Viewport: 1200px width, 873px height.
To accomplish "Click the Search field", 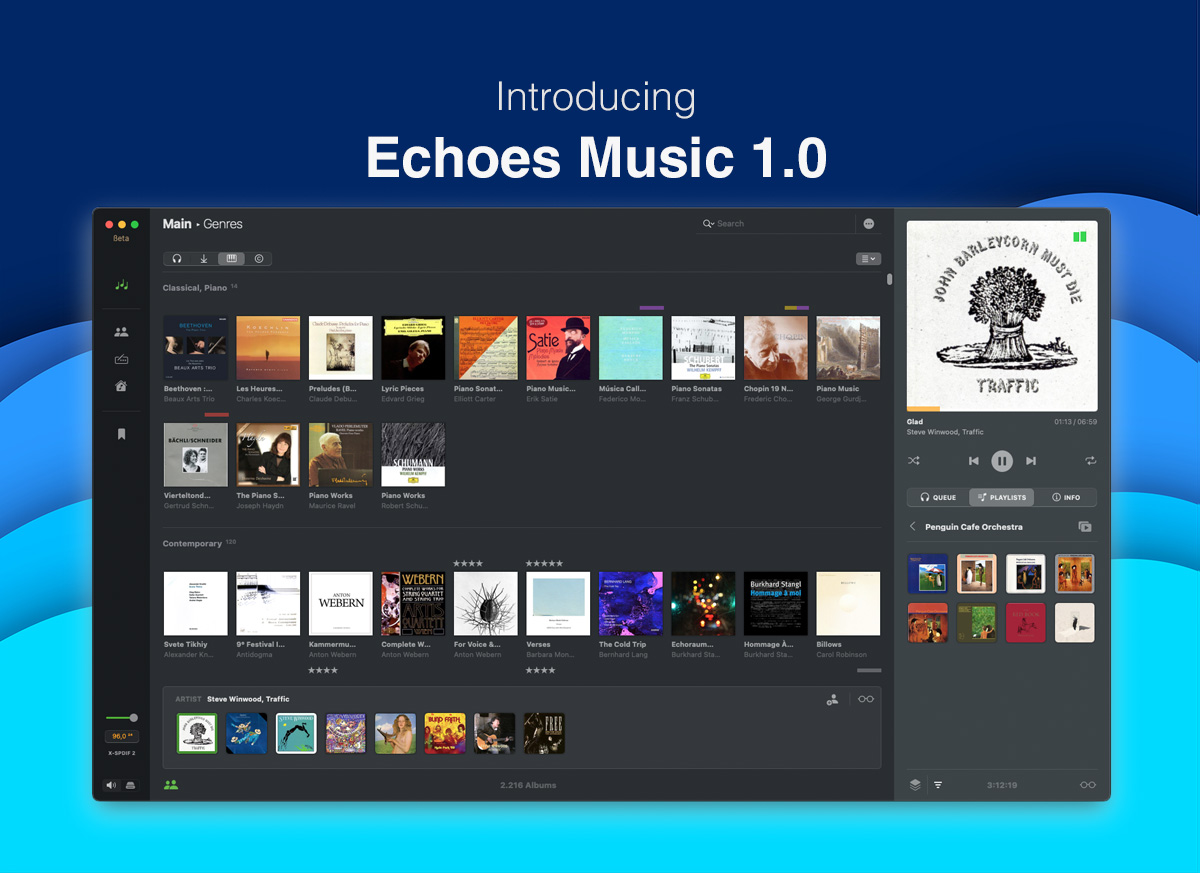I will (x=775, y=224).
